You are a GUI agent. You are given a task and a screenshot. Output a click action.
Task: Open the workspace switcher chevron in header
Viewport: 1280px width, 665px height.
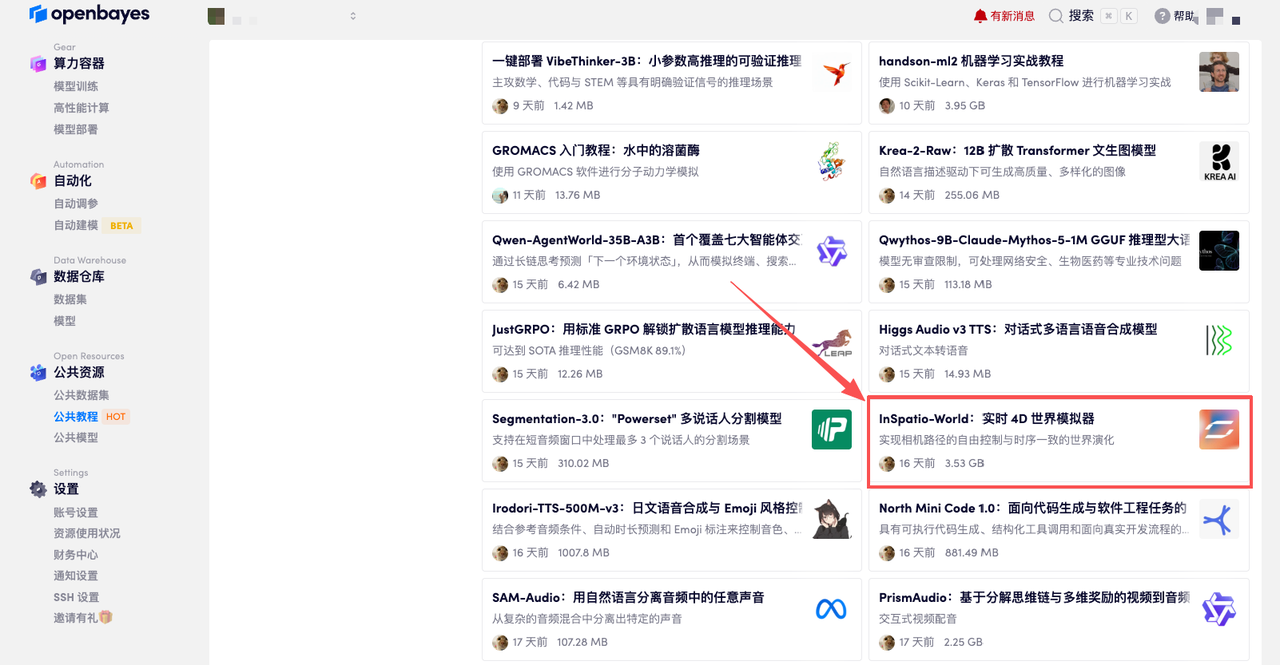point(353,16)
